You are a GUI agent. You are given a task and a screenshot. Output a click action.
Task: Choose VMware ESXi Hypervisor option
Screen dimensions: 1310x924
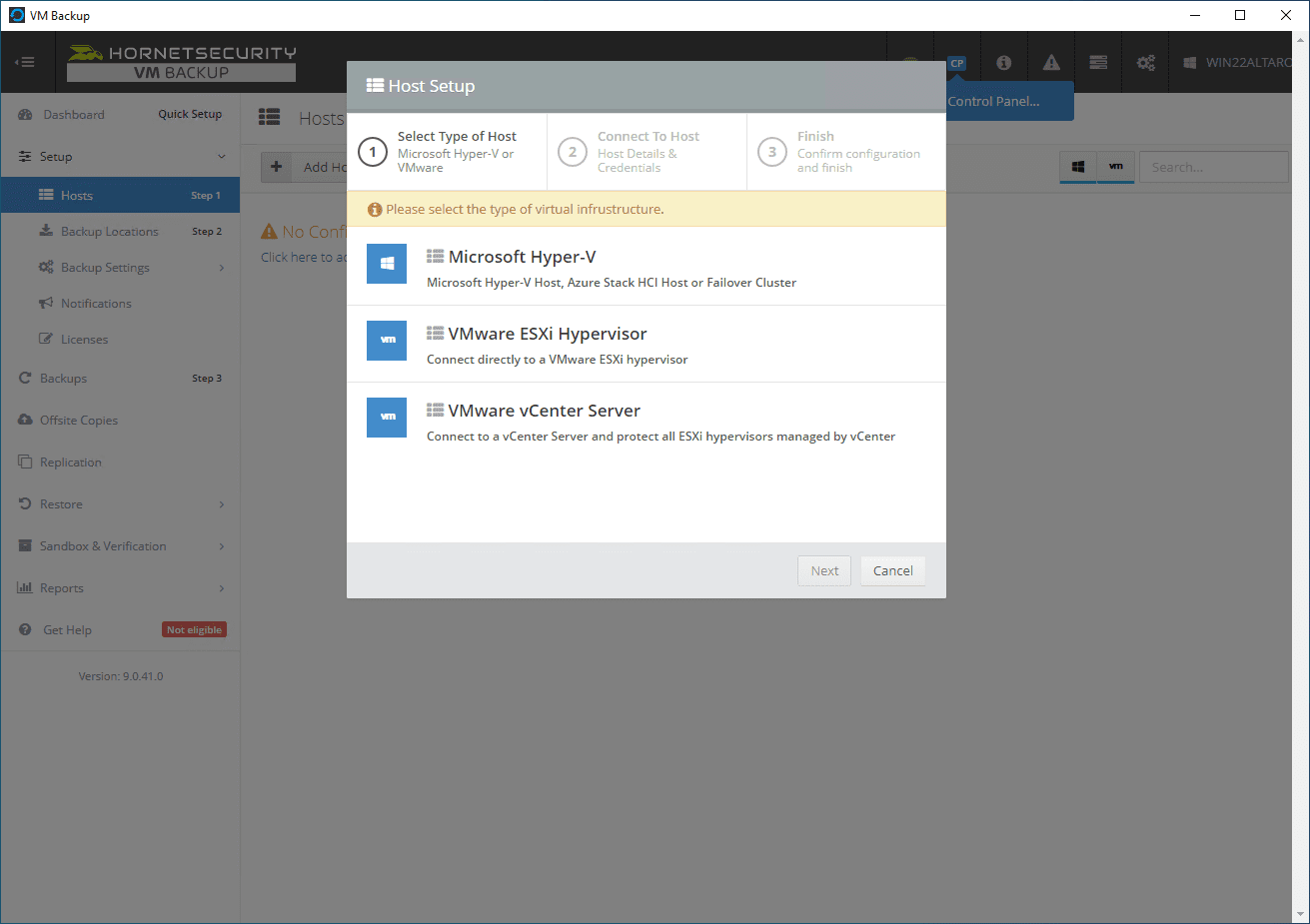[647, 344]
